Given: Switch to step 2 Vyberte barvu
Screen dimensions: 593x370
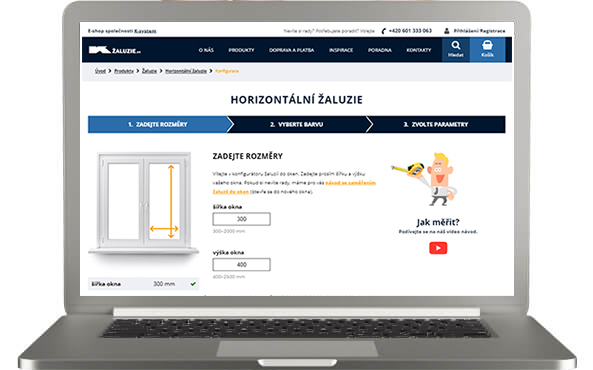Looking at the screenshot, I should (x=297, y=124).
